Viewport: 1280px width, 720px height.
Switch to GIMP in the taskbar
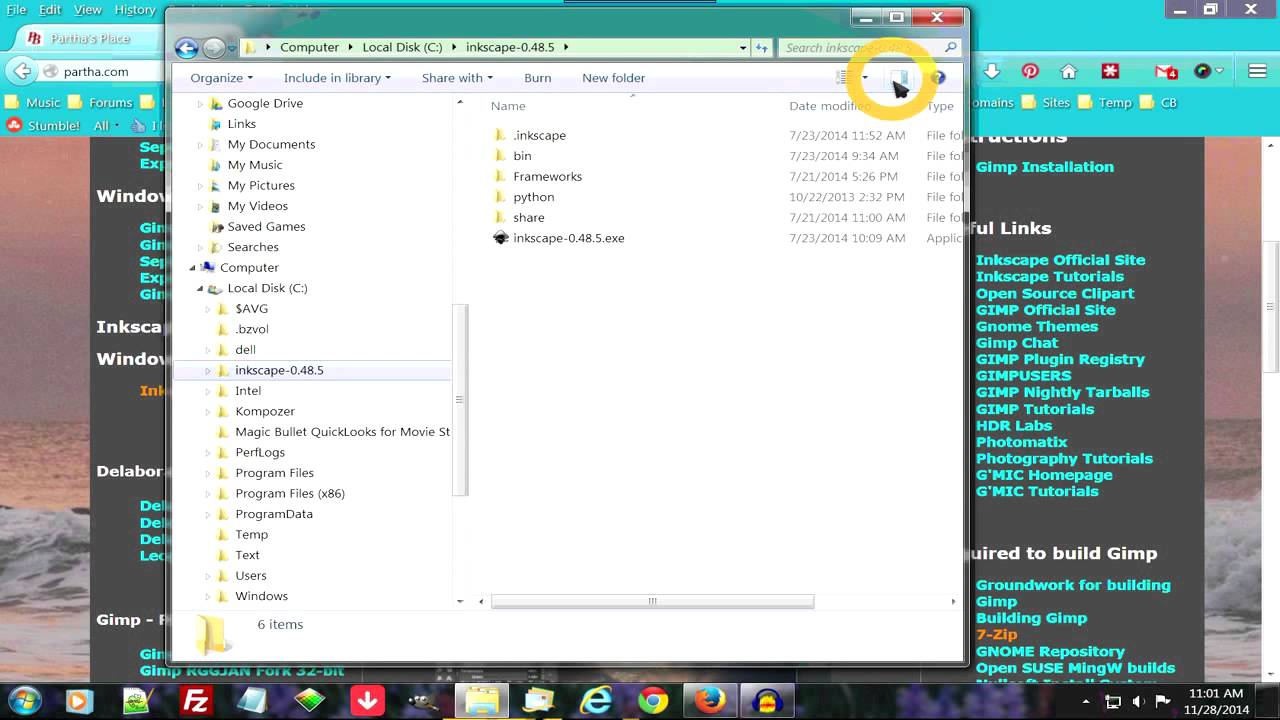(x=424, y=701)
